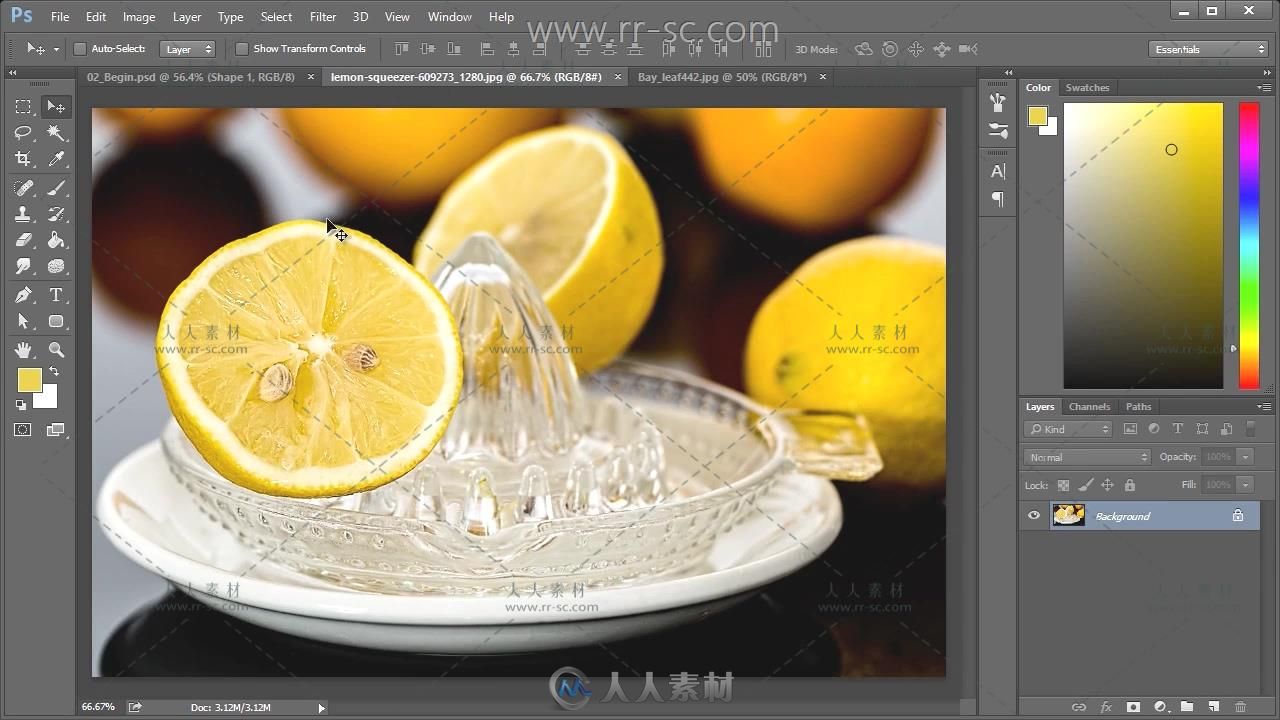1280x720 pixels.
Task: Select the Brush tool
Action: (56, 187)
